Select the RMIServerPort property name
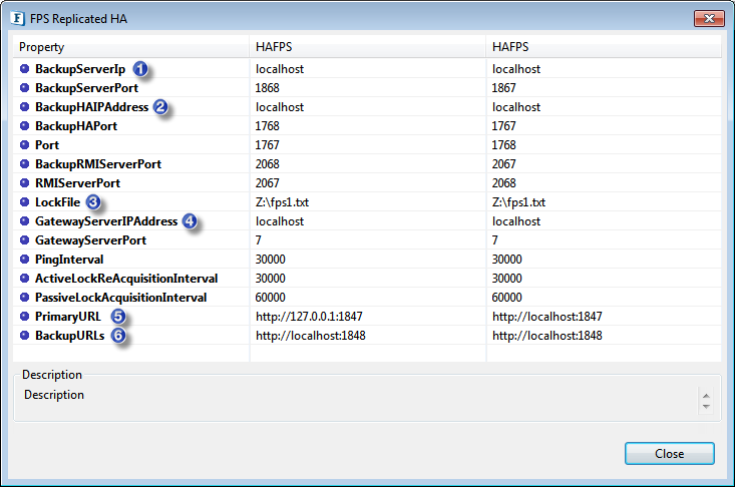 coord(77,183)
